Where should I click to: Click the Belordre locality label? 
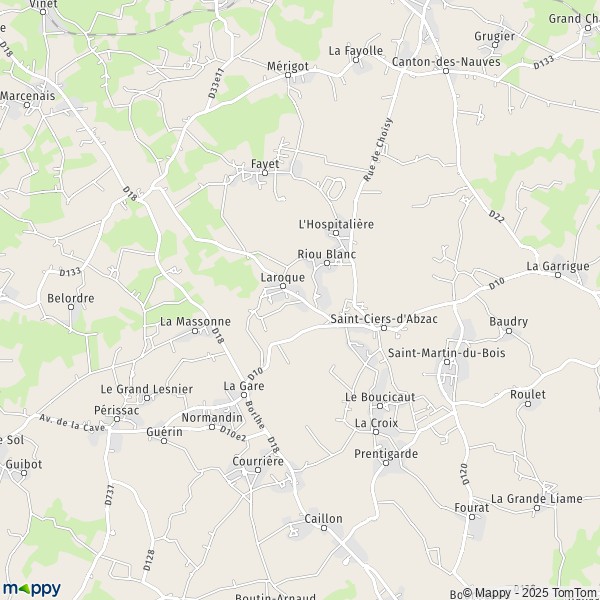(x=71, y=298)
